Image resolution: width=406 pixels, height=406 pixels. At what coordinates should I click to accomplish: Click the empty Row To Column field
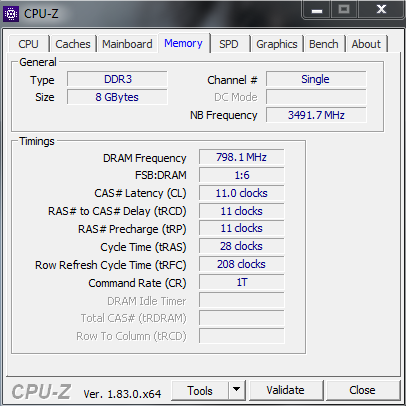click(x=242, y=336)
